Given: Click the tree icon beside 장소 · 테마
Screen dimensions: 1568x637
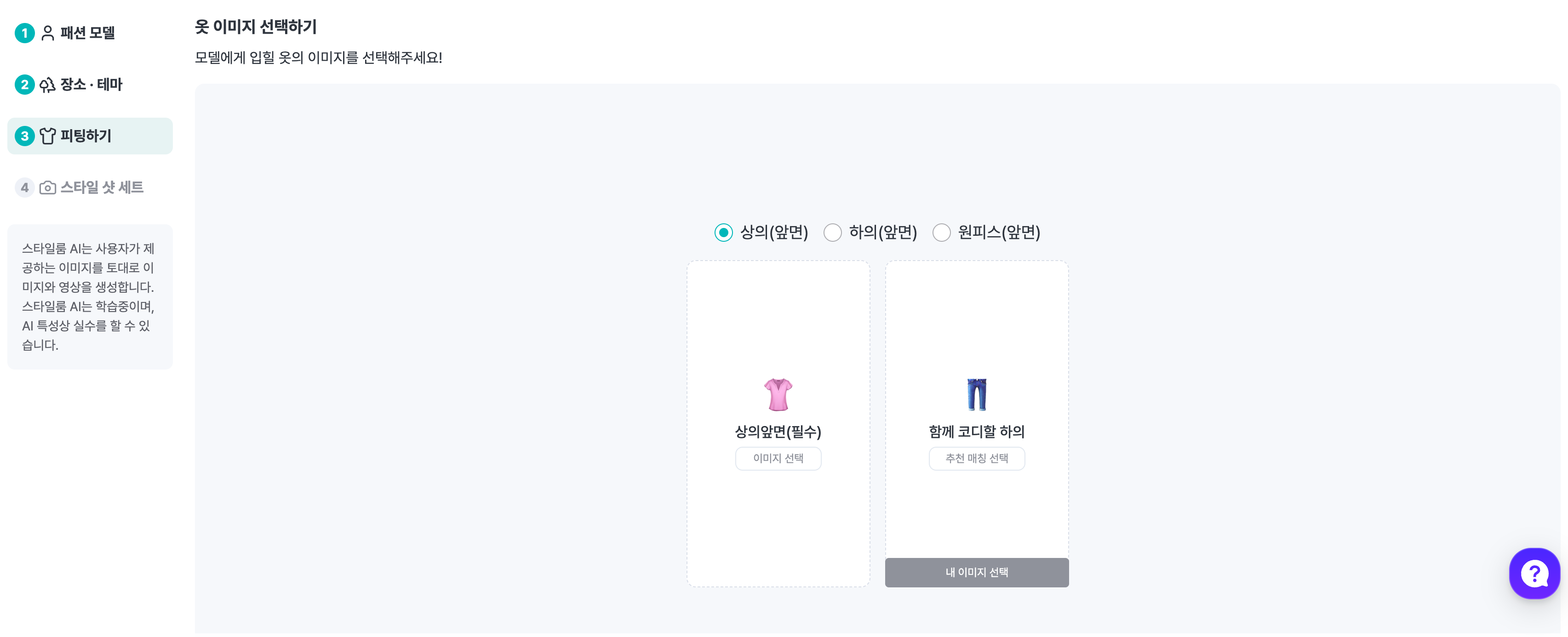Looking at the screenshot, I should (x=47, y=85).
